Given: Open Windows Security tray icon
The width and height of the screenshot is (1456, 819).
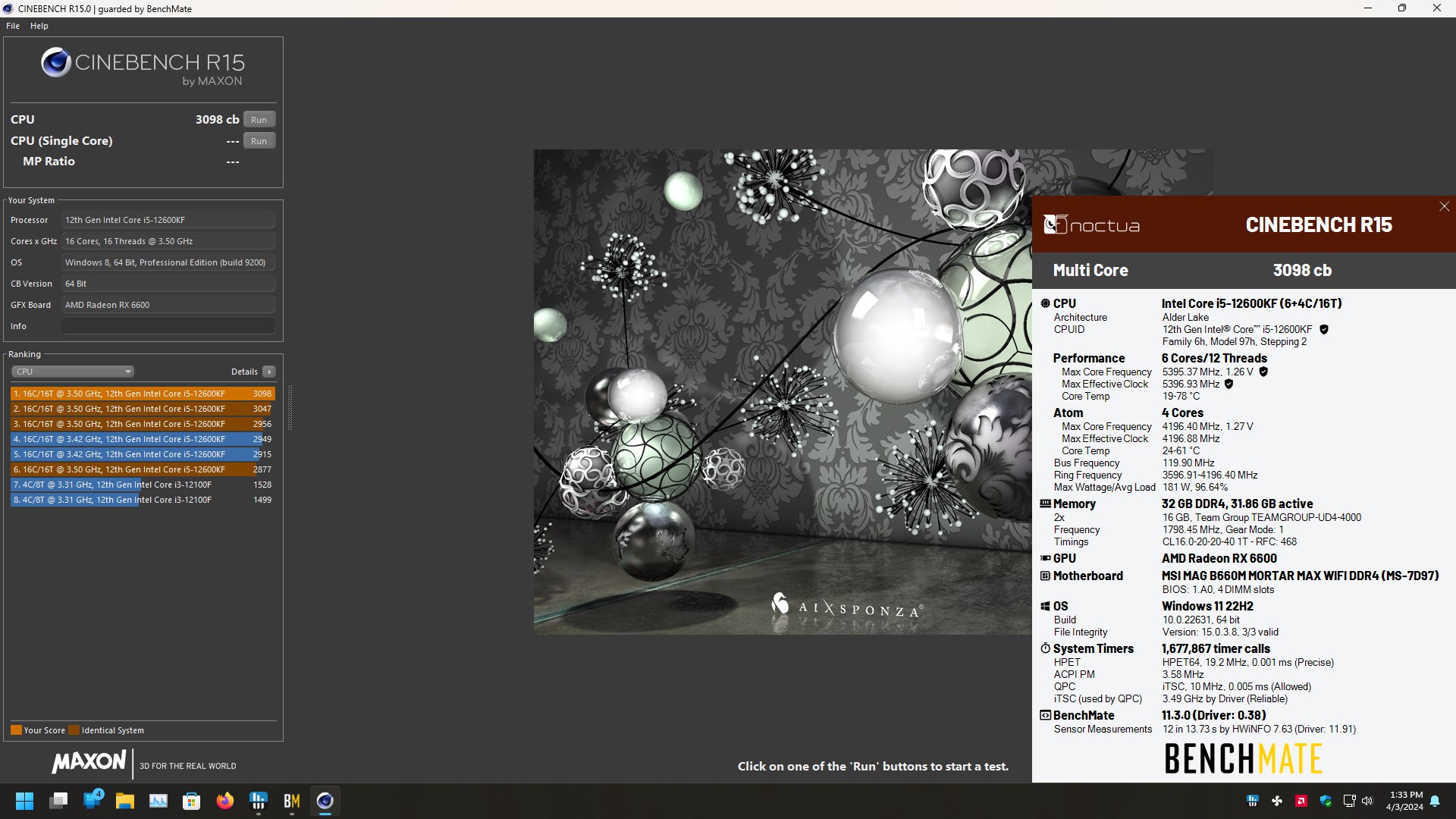Looking at the screenshot, I should coord(1326,801).
